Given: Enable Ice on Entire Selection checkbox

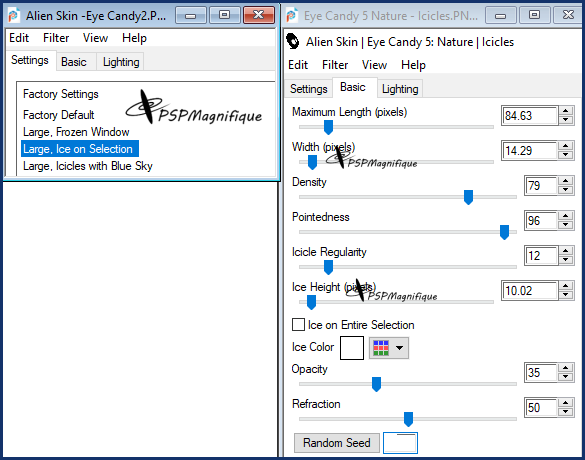Looking at the screenshot, I should click(298, 325).
